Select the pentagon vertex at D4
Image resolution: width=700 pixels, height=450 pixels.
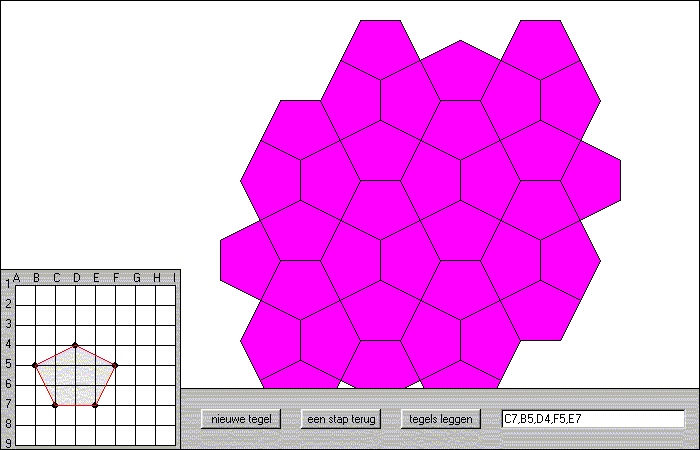pyautogui.click(x=75, y=345)
